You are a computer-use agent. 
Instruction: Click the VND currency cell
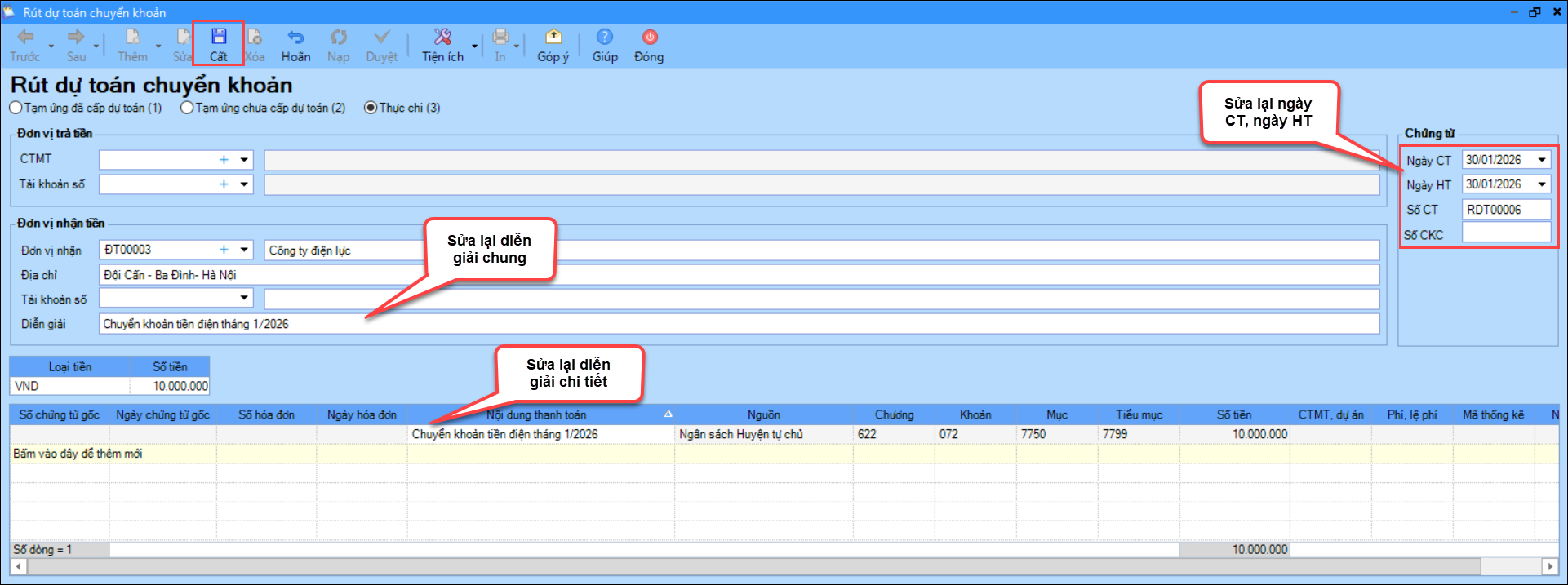point(70,386)
